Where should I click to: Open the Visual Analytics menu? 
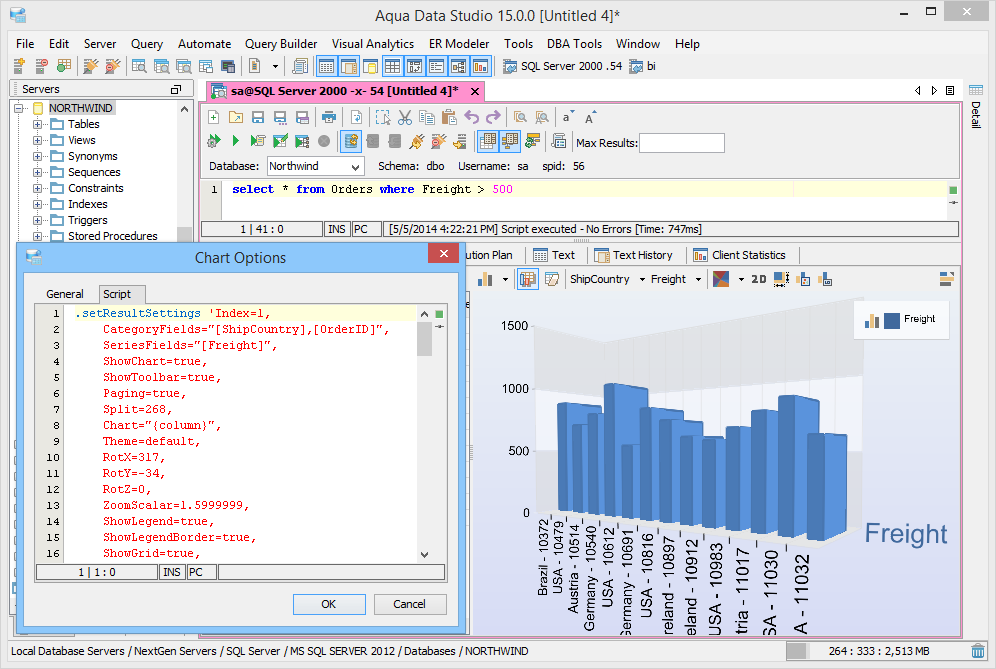tap(373, 44)
